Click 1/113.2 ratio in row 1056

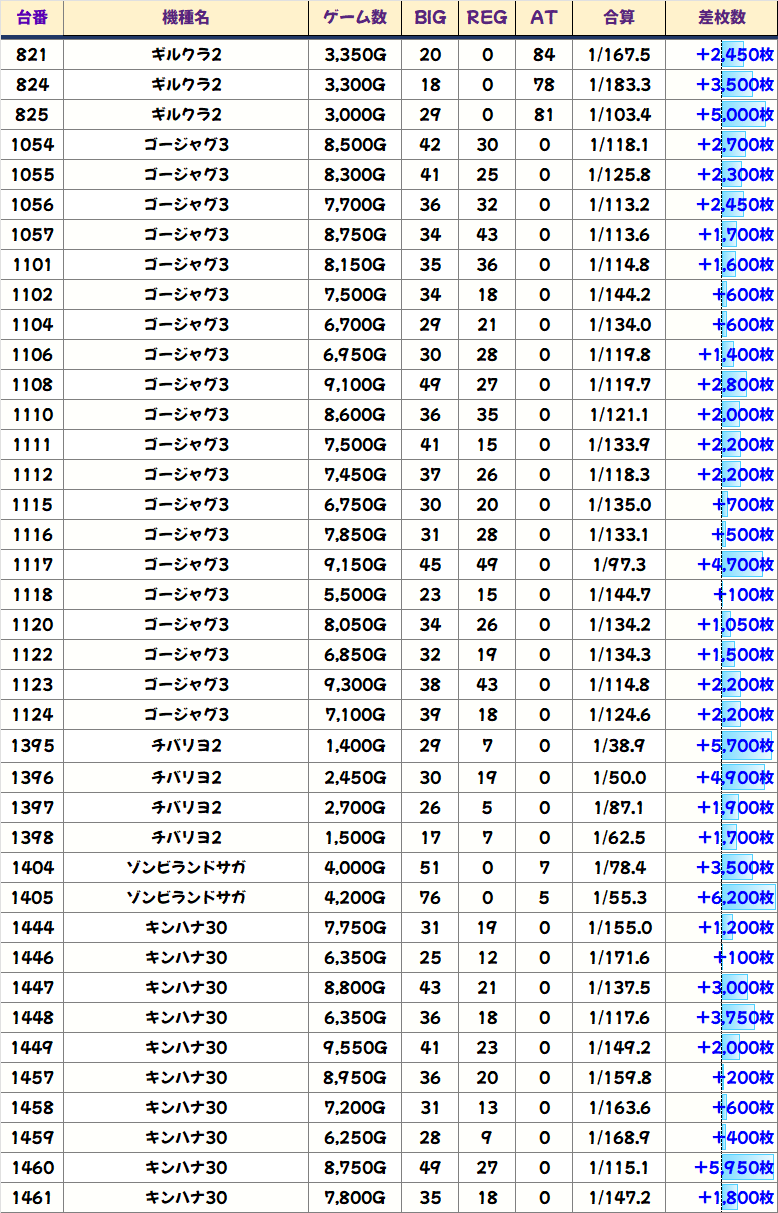click(x=619, y=205)
